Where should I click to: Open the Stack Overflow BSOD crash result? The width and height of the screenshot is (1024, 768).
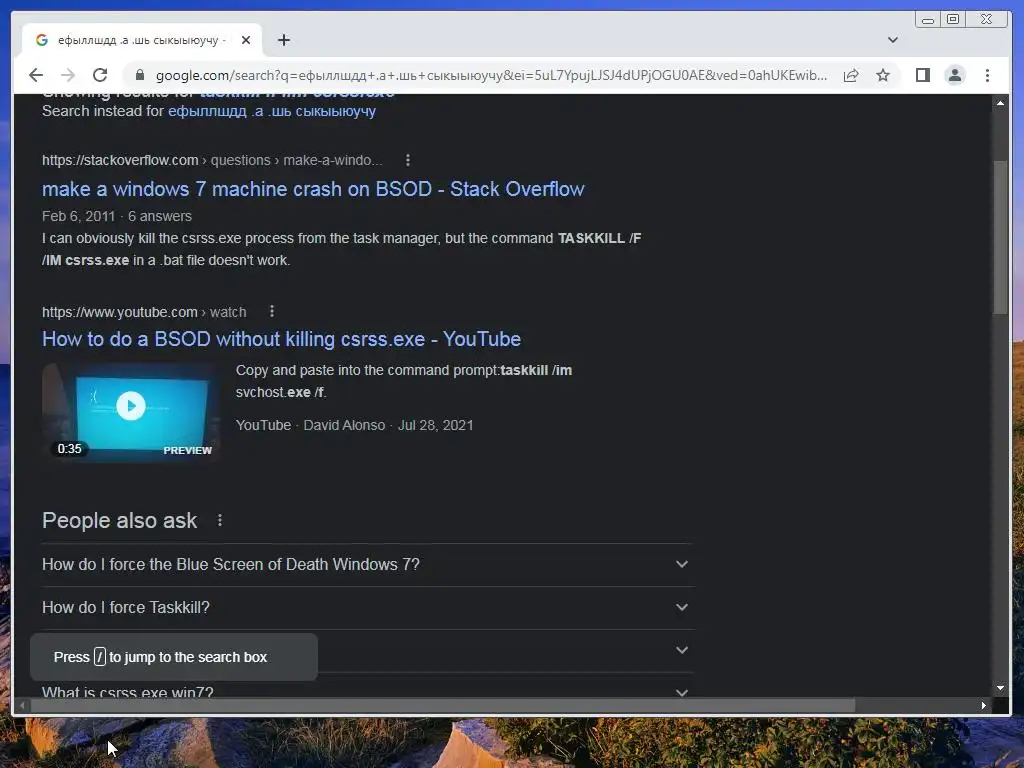coord(313,189)
